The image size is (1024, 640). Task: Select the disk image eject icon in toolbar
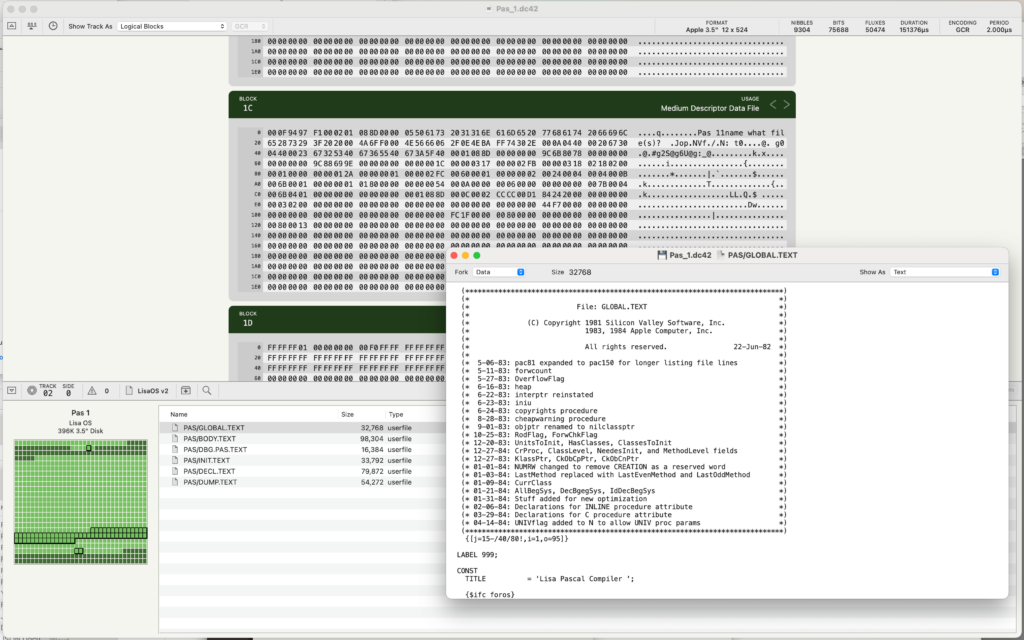click(x=12, y=26)
